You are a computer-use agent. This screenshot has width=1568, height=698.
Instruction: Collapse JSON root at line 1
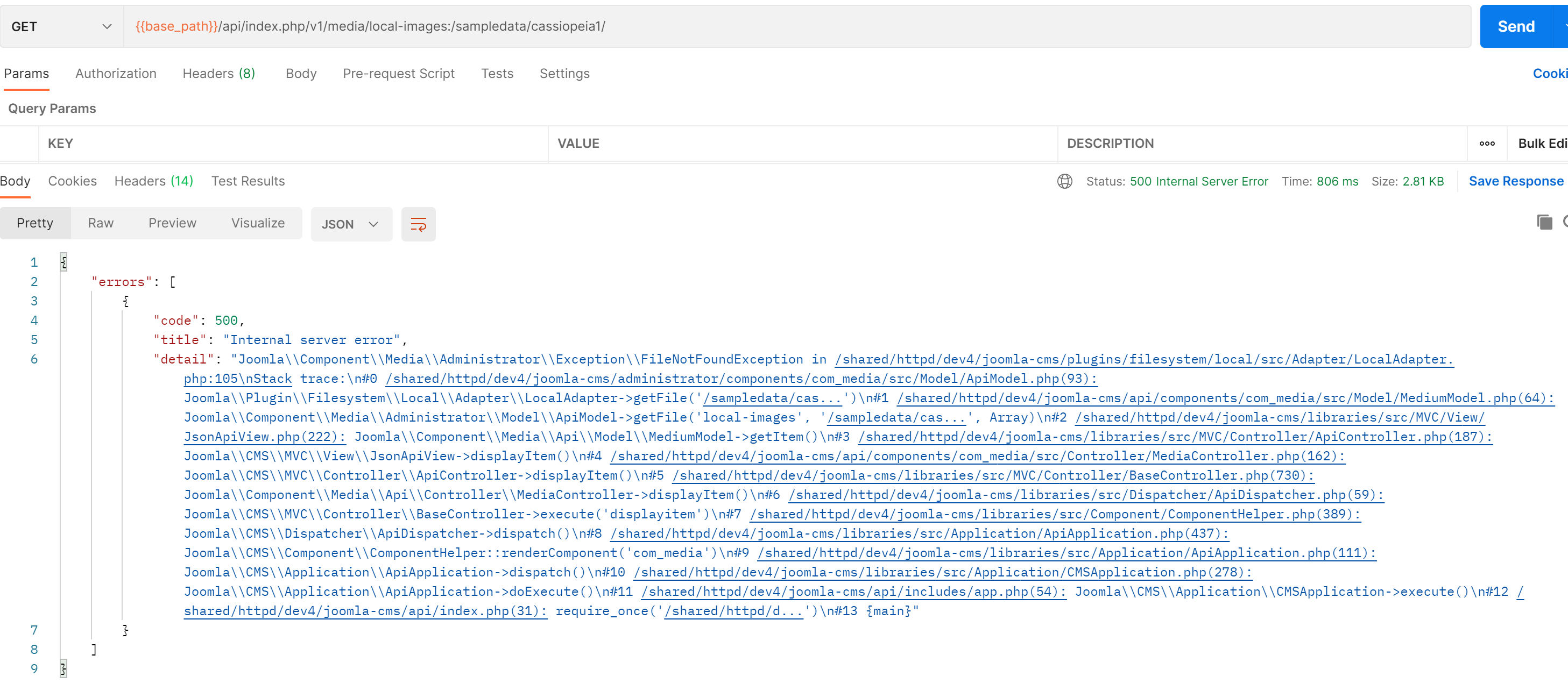(63, 262)
